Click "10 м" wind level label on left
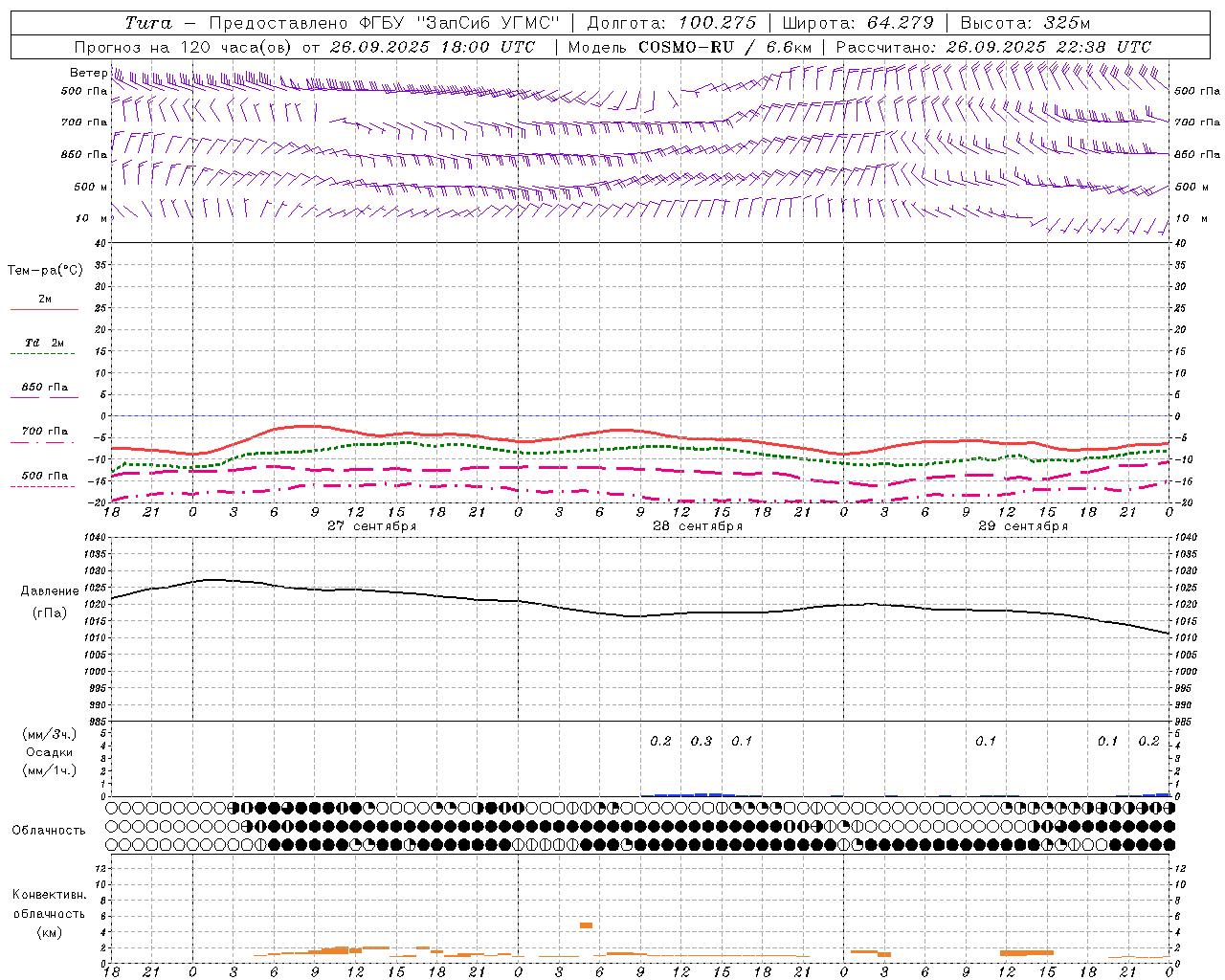Viewport: 1225px width, 980px height. pos(91,218)
